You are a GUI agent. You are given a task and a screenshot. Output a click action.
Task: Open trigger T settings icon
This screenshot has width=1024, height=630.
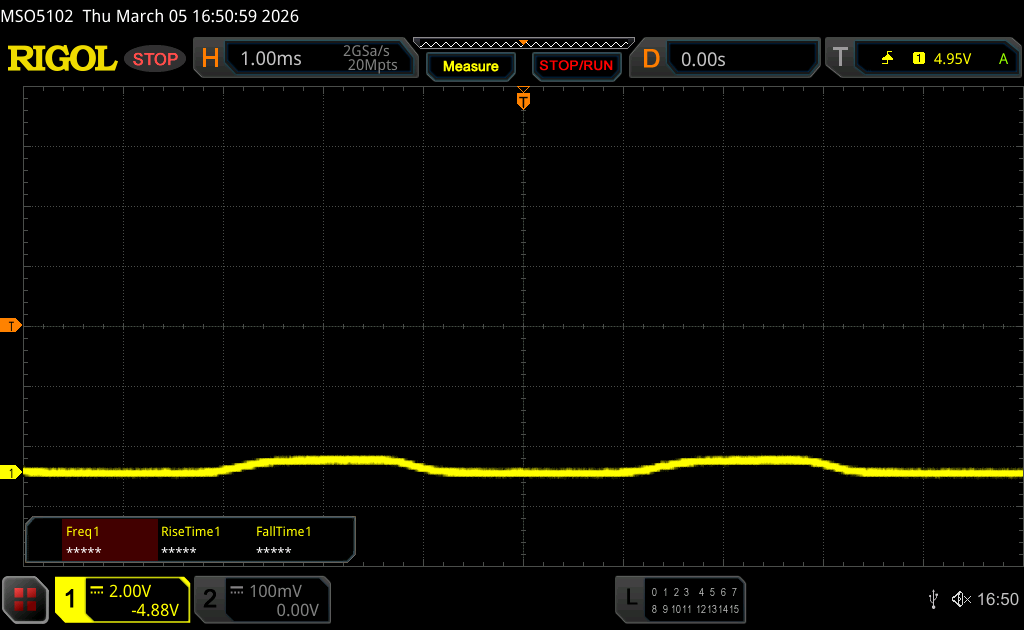tap(840, 59)
